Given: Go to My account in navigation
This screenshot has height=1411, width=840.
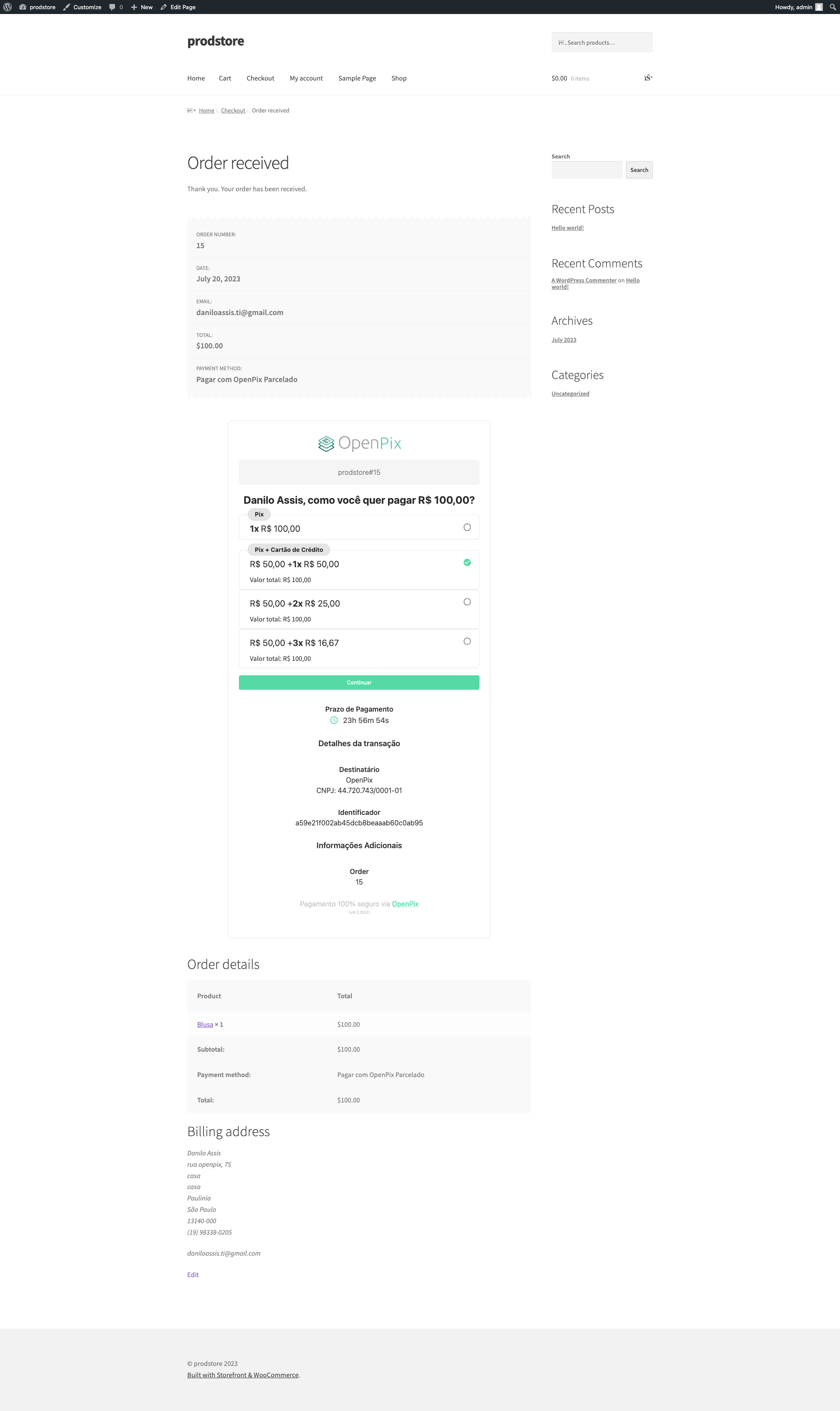Looking at the screenshot, I should click(x=306, y=78).
